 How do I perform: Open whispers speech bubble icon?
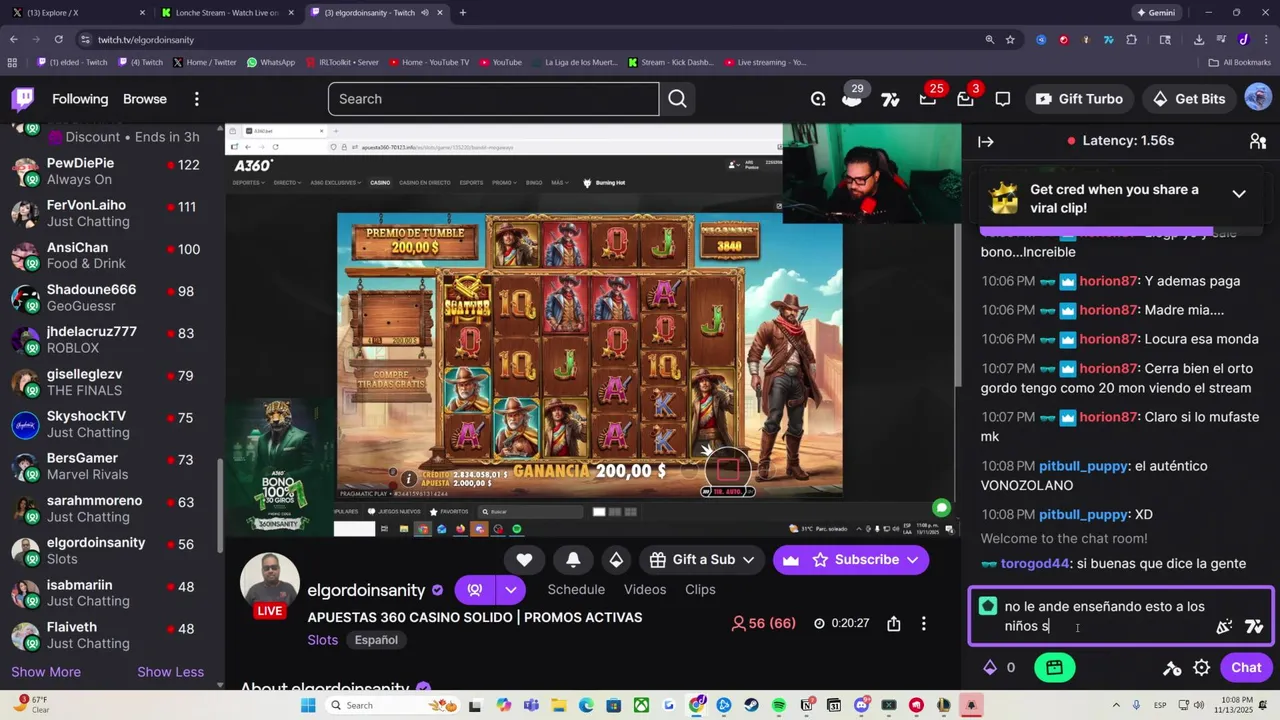point(1003,99)
